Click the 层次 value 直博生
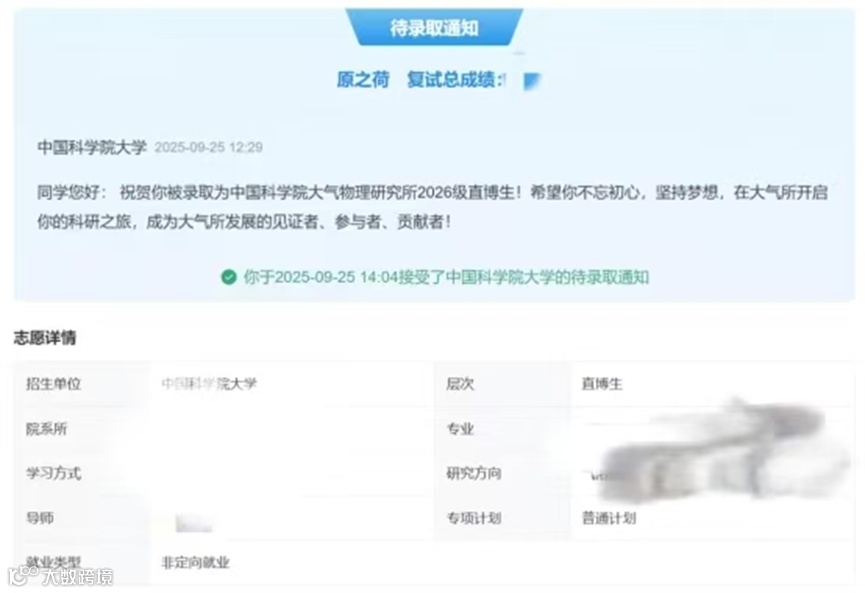The width and height of the screenshot is (865, 593). tap(602, 383)
